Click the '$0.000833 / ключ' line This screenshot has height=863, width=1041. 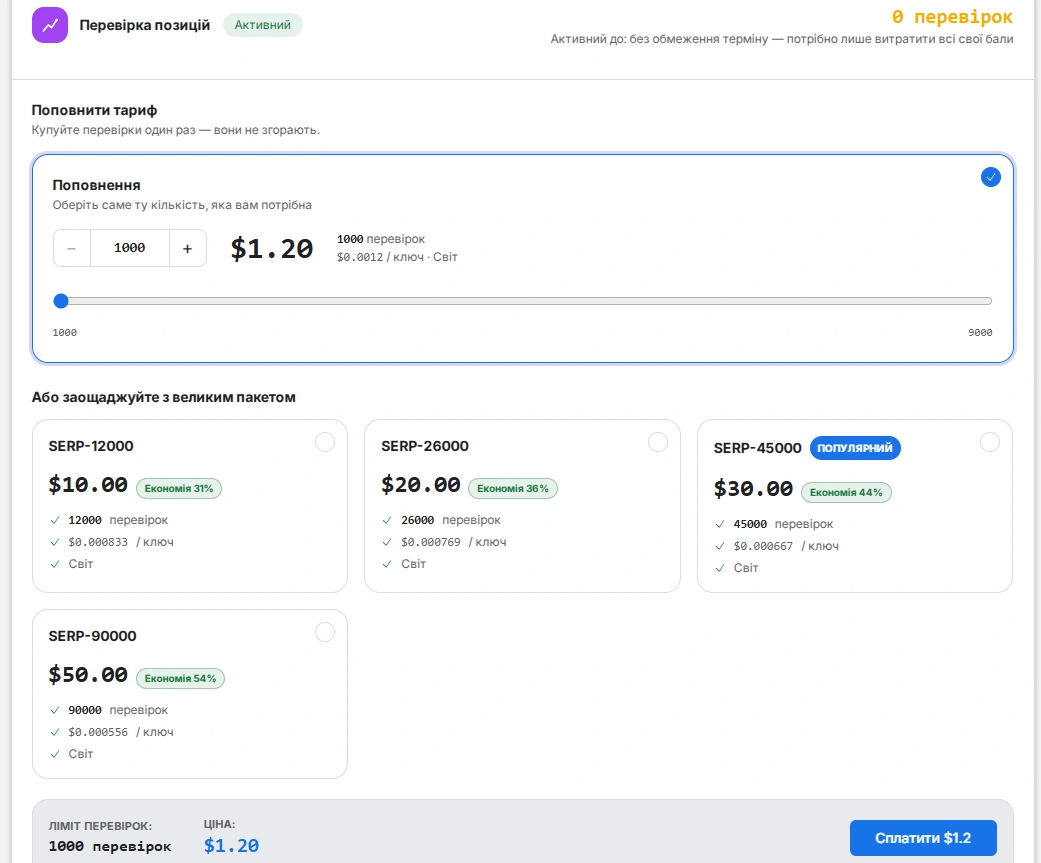[x=121, y=542]
